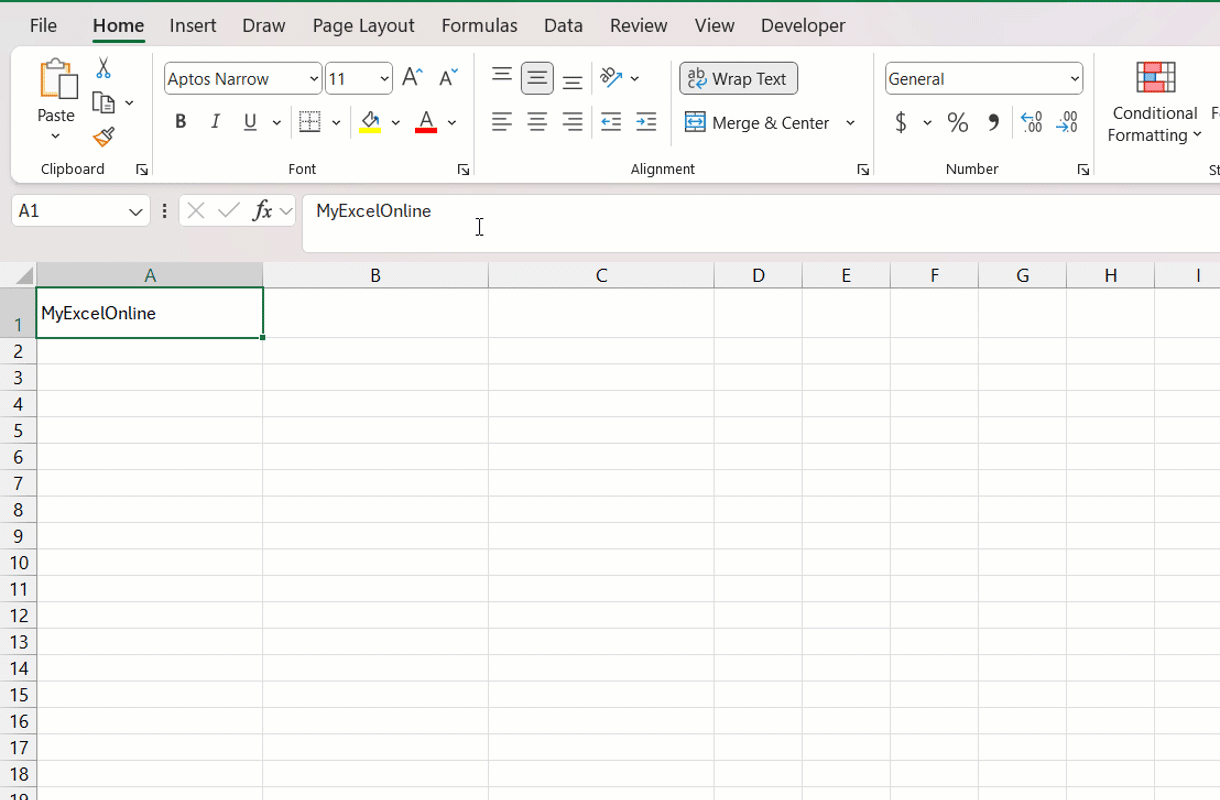Increase indent in the Alignment group
This screenshot has width=1220, height=800.
(646, 122)
